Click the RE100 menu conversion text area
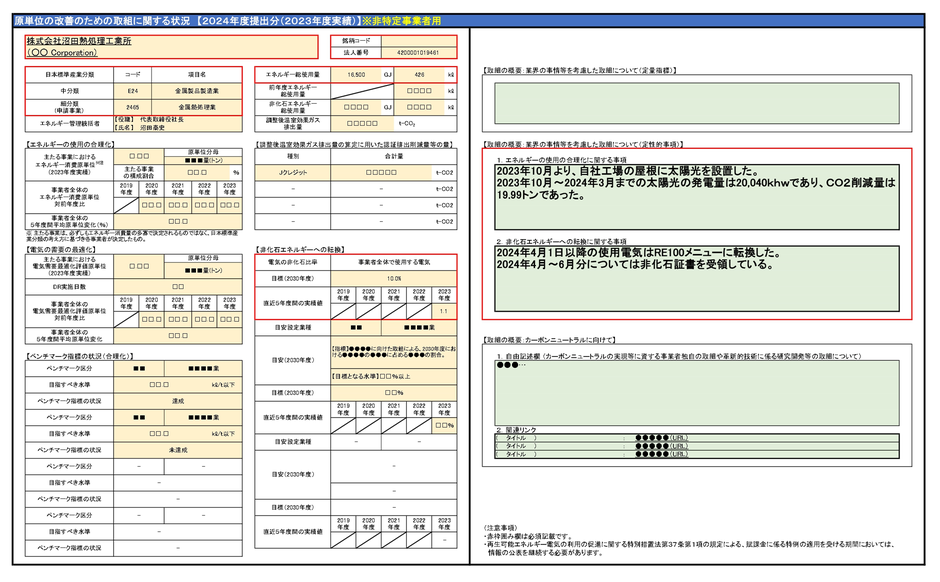The height and width of the screenshot is (582, 940). coord(697,279)
